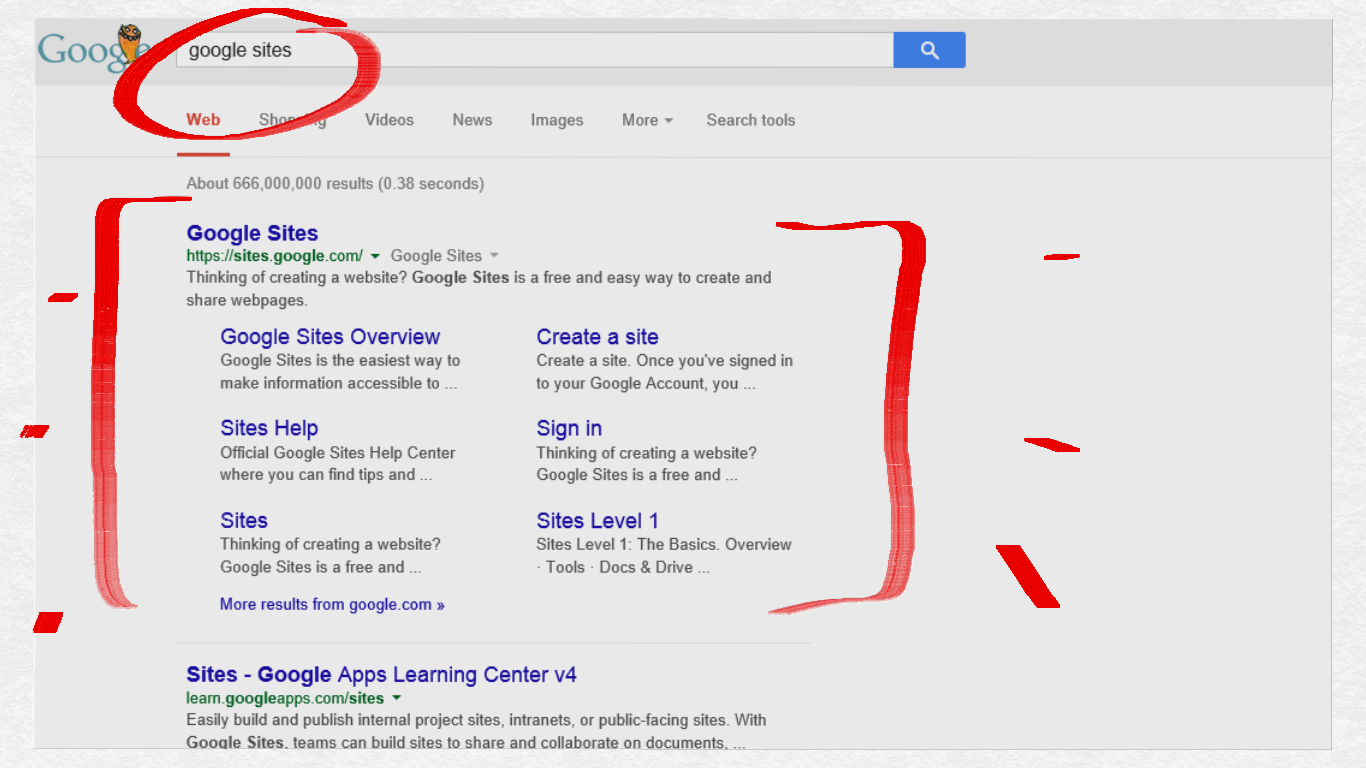Image resolution: width=1366 pixels, height=768 pixels.
Task: Open the Google Sites Overview sitelink
Action: (330, 337)
